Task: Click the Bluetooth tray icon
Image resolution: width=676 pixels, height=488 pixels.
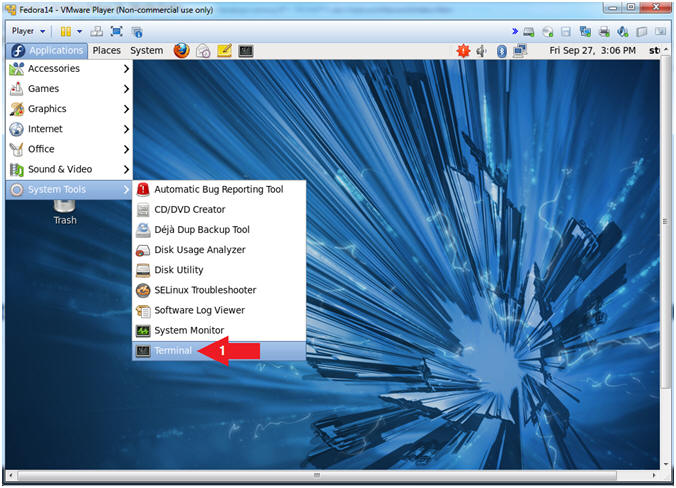Action: click(501, 51)
